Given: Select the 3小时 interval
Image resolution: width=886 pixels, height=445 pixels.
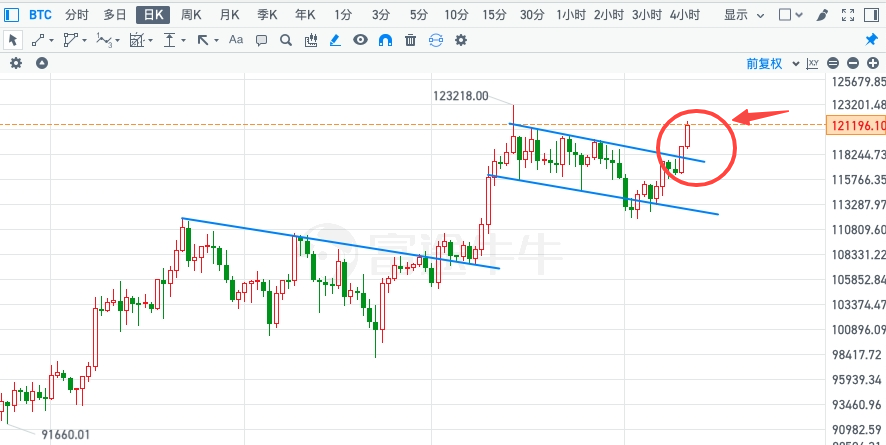Looking at the screenshot, I should [x=646, y=15].
